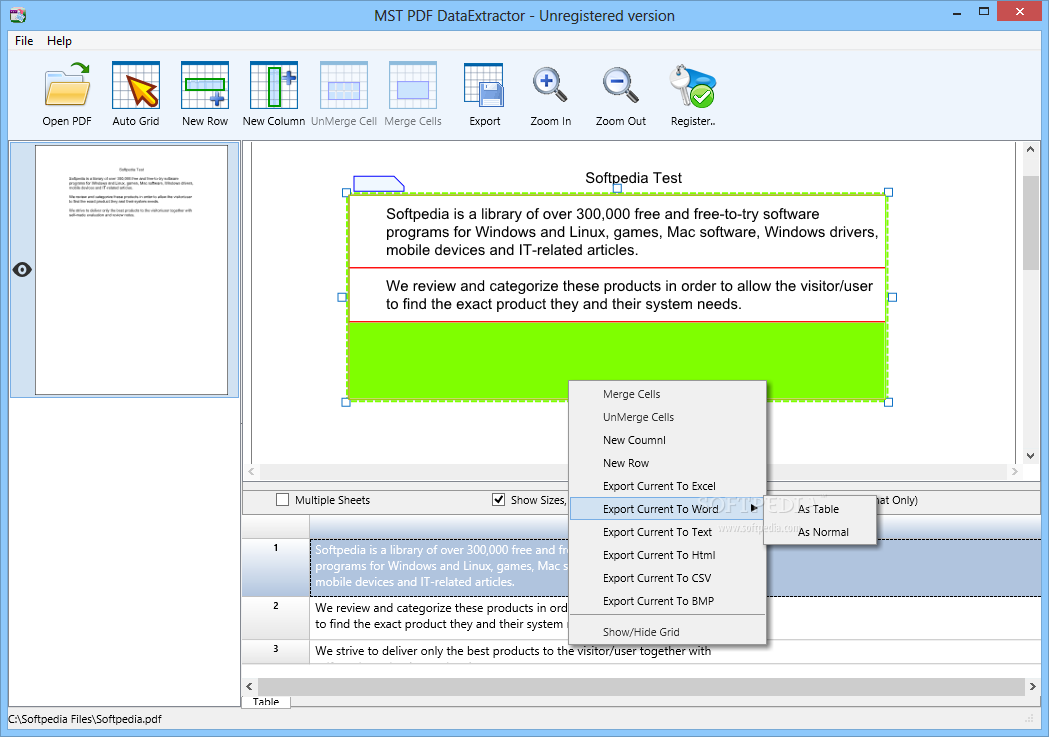Click the UnMerge Cell toolbar icon
The width and height of the screenshot is (1049, 737).
point(344,86)
